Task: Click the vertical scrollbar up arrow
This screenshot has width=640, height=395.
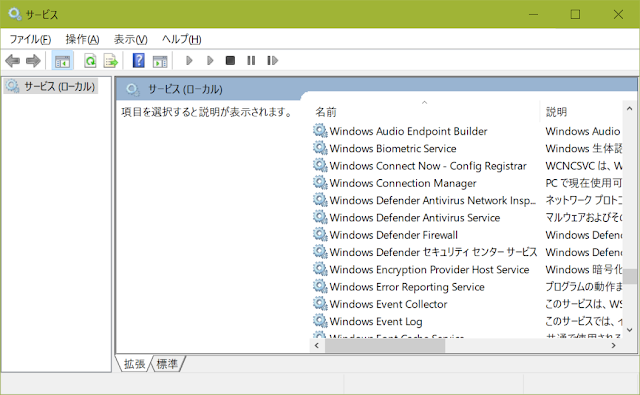Action: point(629,109)
